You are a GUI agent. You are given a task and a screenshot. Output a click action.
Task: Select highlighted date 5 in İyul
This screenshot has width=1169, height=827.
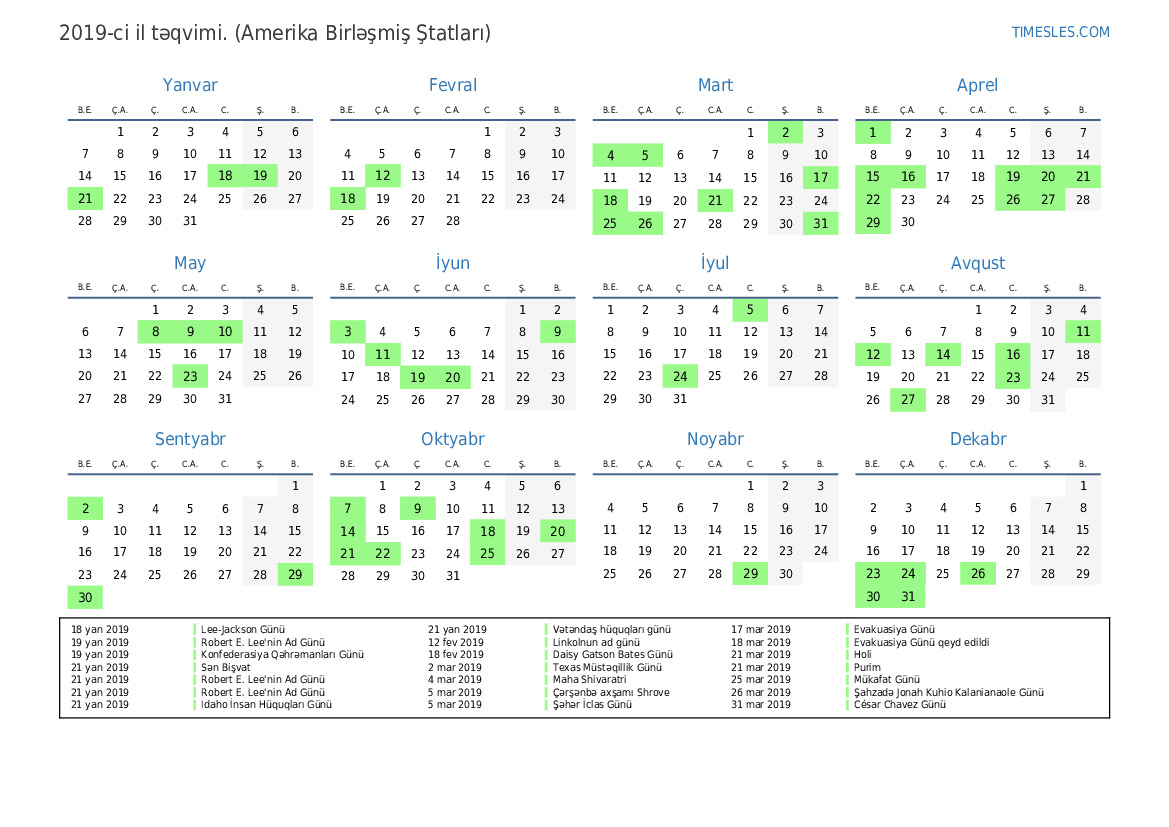point(750,310)
